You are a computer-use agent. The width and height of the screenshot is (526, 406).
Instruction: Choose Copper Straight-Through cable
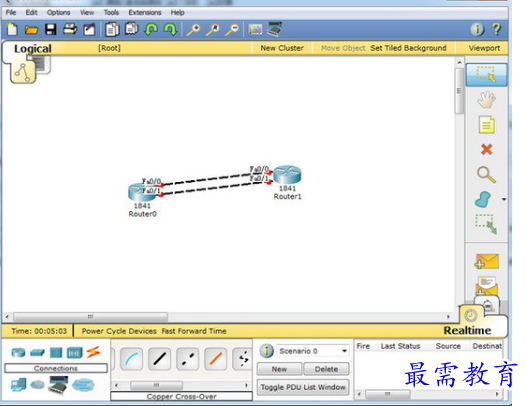tap(159, 359)
